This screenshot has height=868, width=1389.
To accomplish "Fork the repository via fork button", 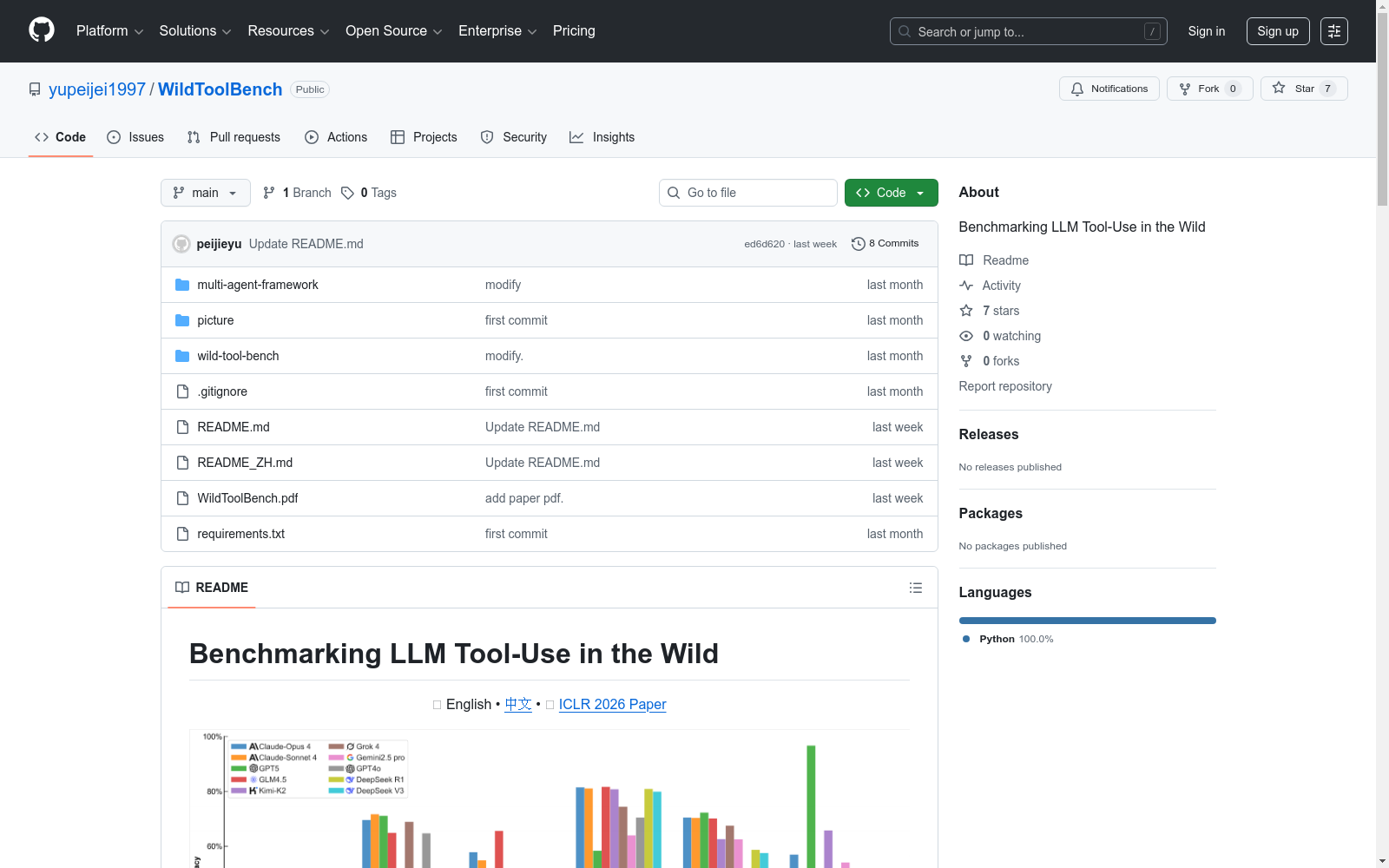I will pos(1210,89).
